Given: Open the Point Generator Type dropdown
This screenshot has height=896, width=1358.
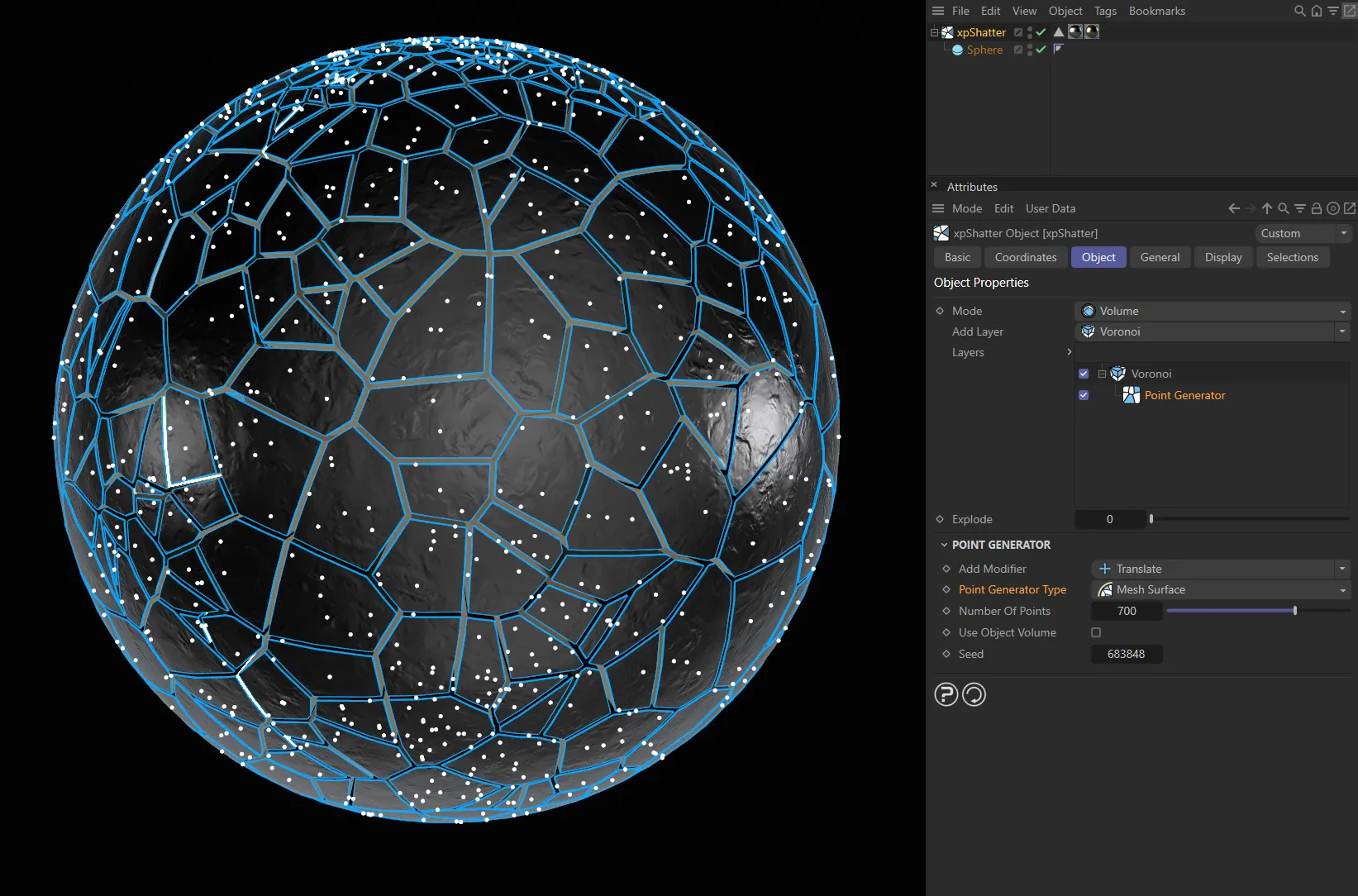Looking at the screenshot, I should (1341, 589).
